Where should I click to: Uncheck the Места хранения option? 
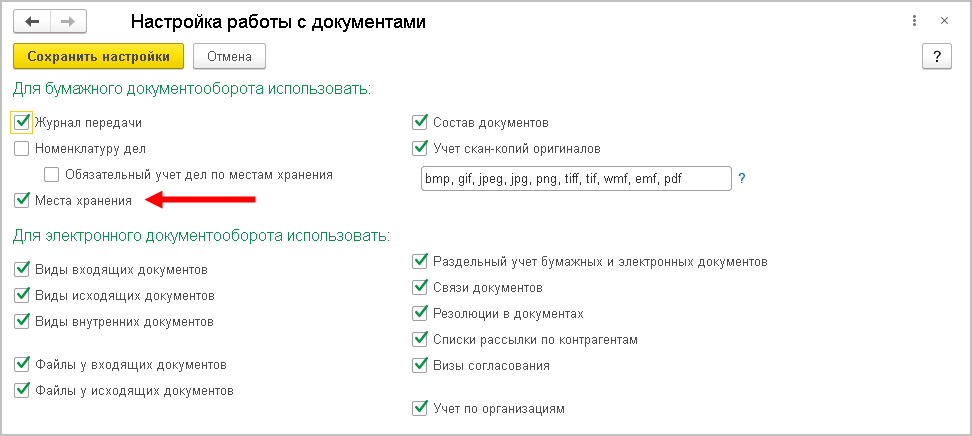pos(22,201)
